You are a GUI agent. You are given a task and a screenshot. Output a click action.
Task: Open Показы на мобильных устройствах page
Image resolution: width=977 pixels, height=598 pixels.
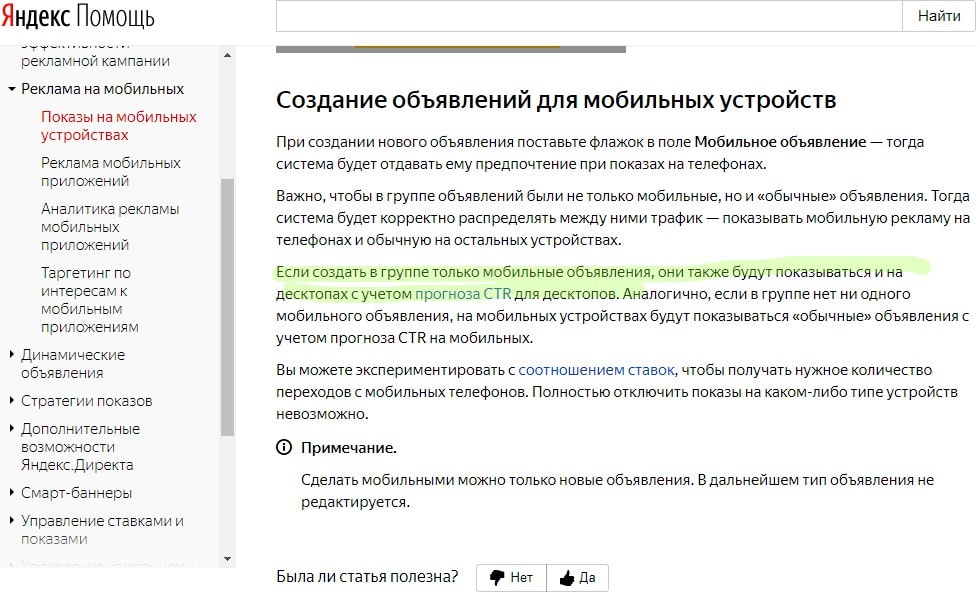118,126
